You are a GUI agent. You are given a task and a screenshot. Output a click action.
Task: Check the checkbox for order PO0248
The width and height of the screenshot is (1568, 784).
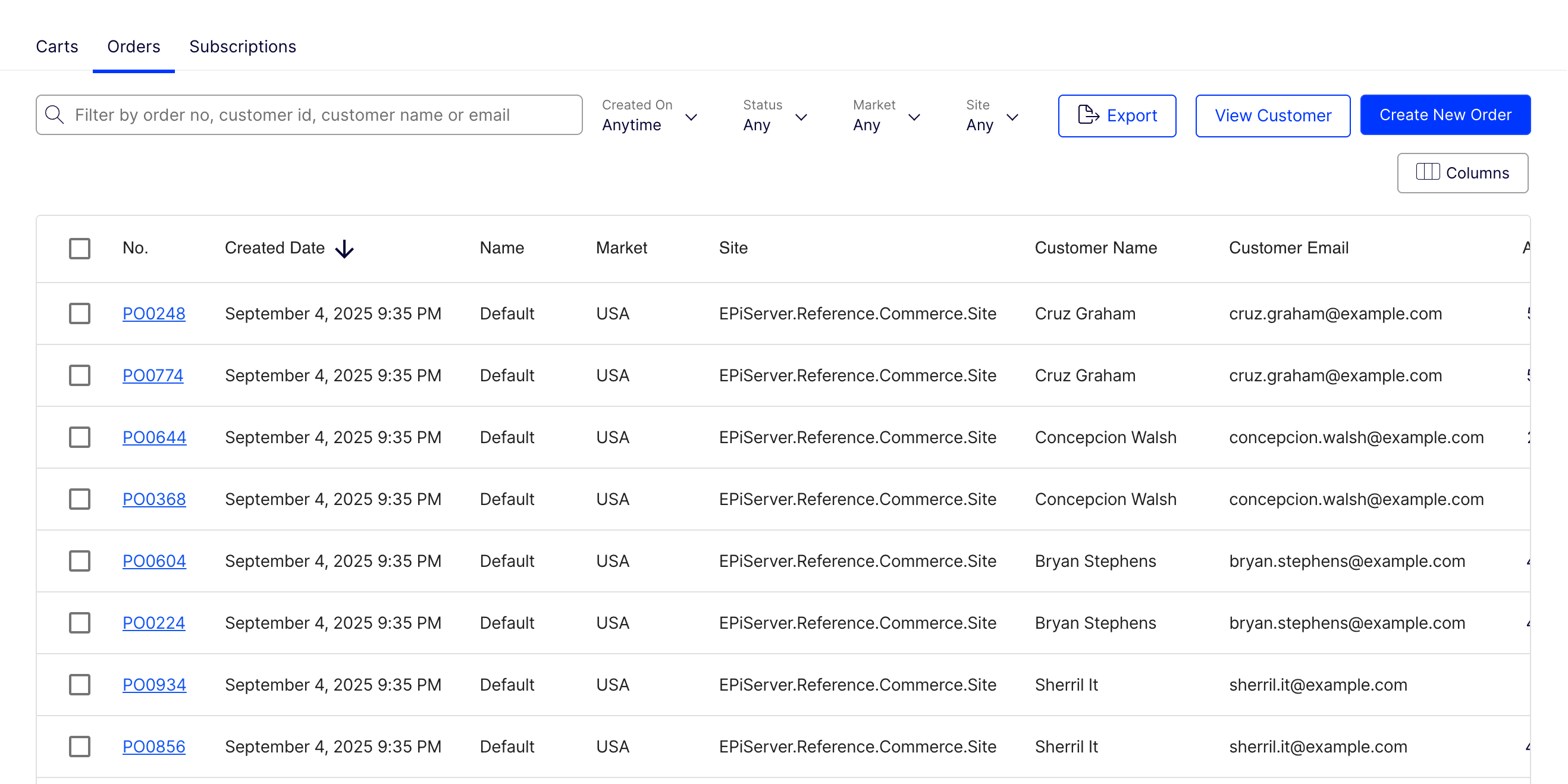79,313
